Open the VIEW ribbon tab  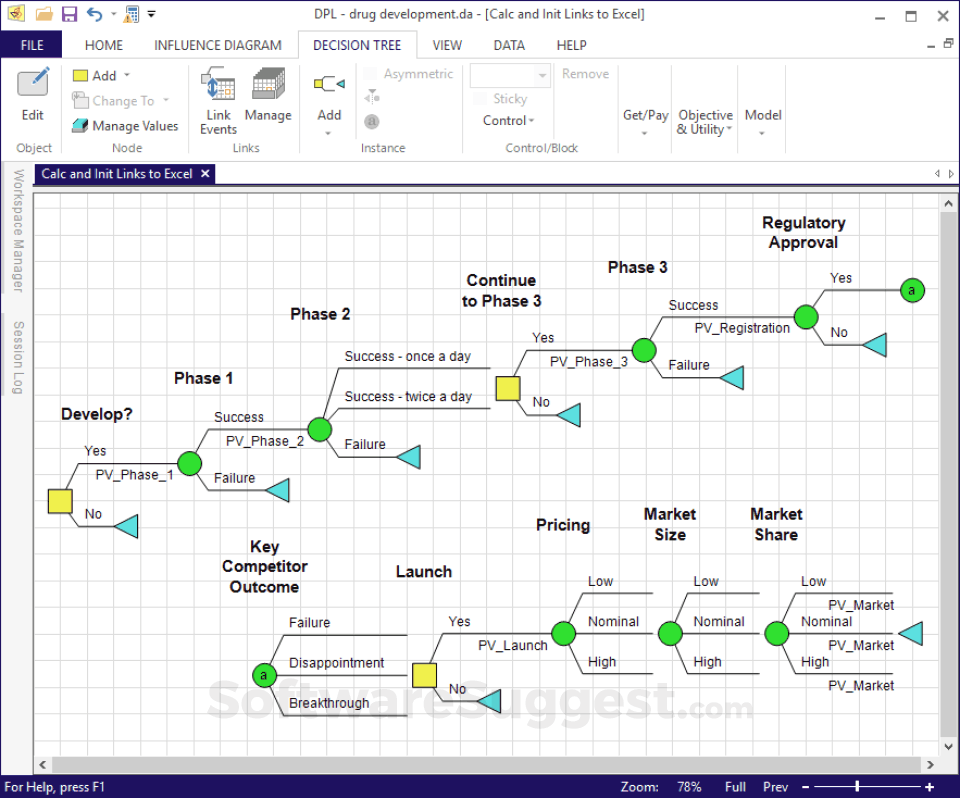click(x=447, y=45)
